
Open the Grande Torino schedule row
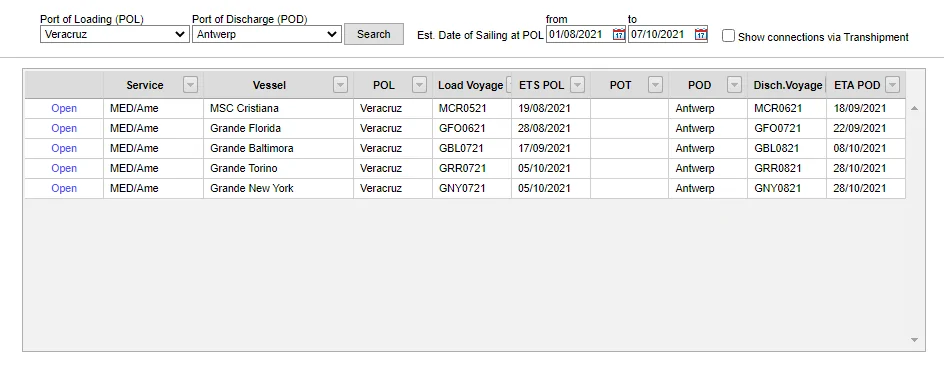[x=64, y=168]
